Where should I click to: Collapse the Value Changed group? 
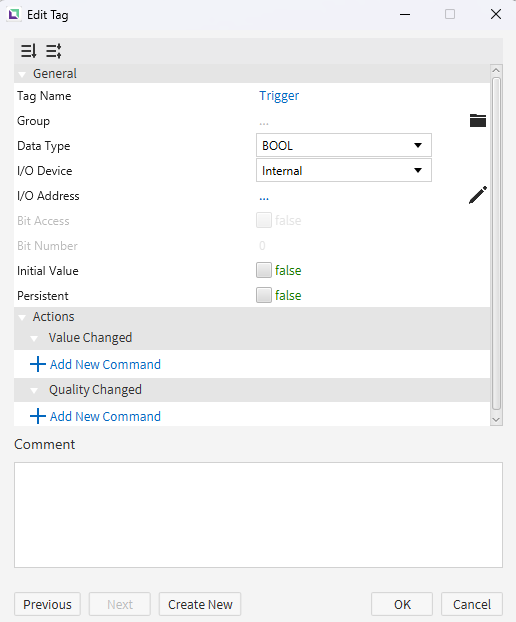pos(34,338)
